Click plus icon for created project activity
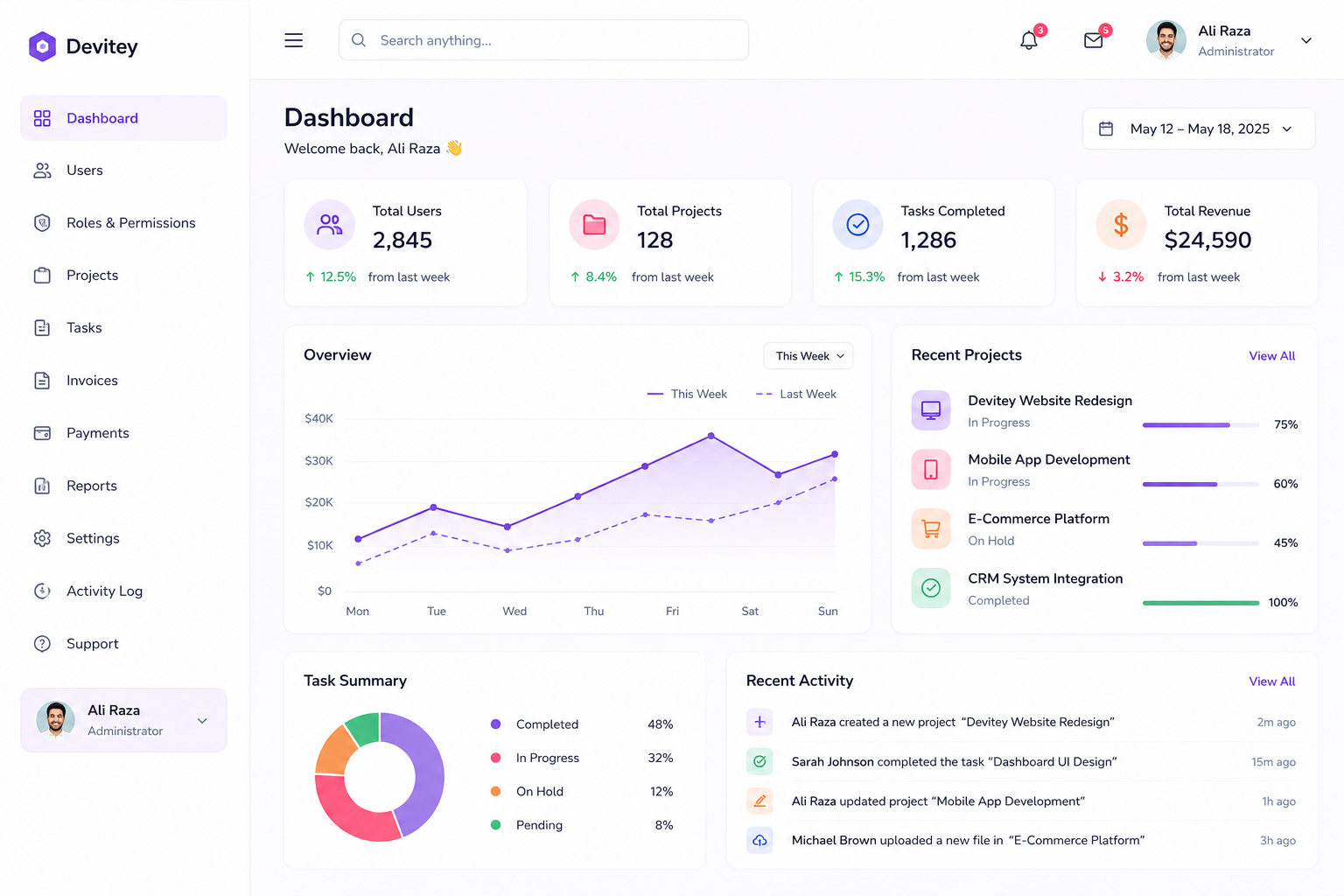 759,722
